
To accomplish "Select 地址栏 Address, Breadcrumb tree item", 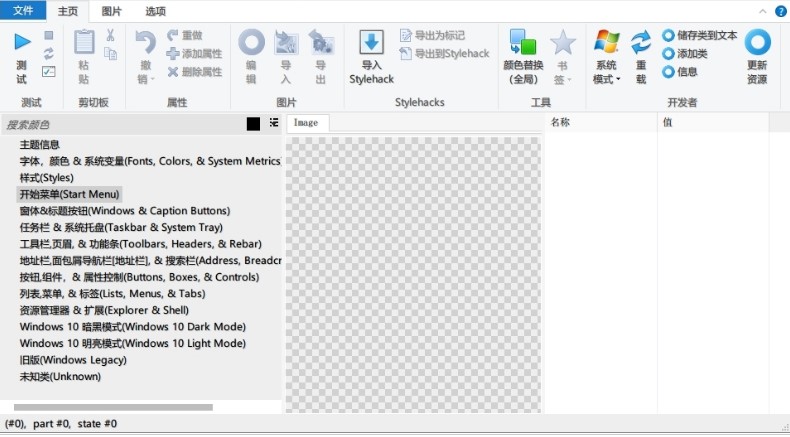I will (150, 261).
